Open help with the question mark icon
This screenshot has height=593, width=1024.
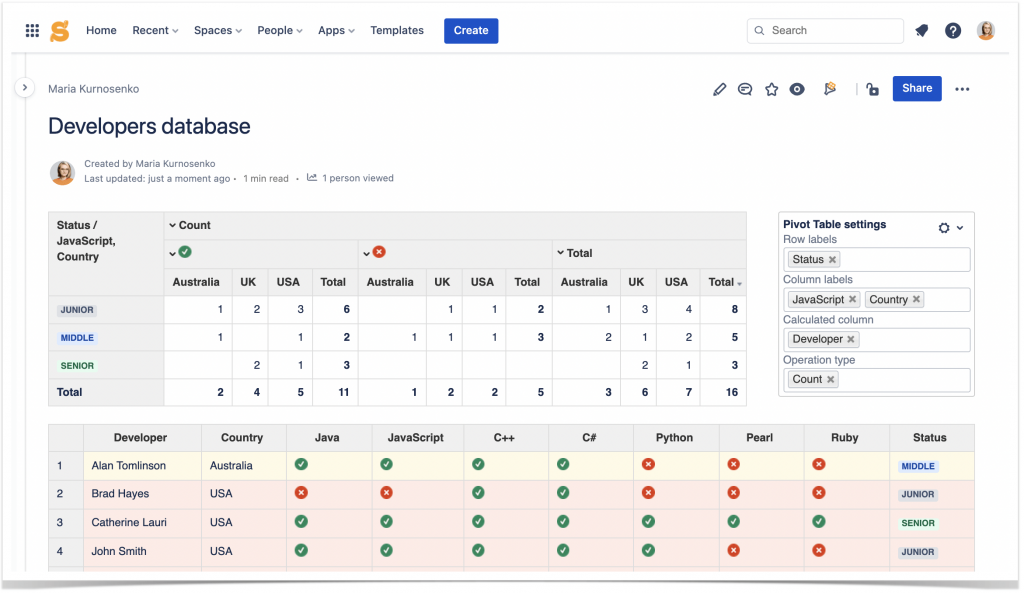pos(952,30)
